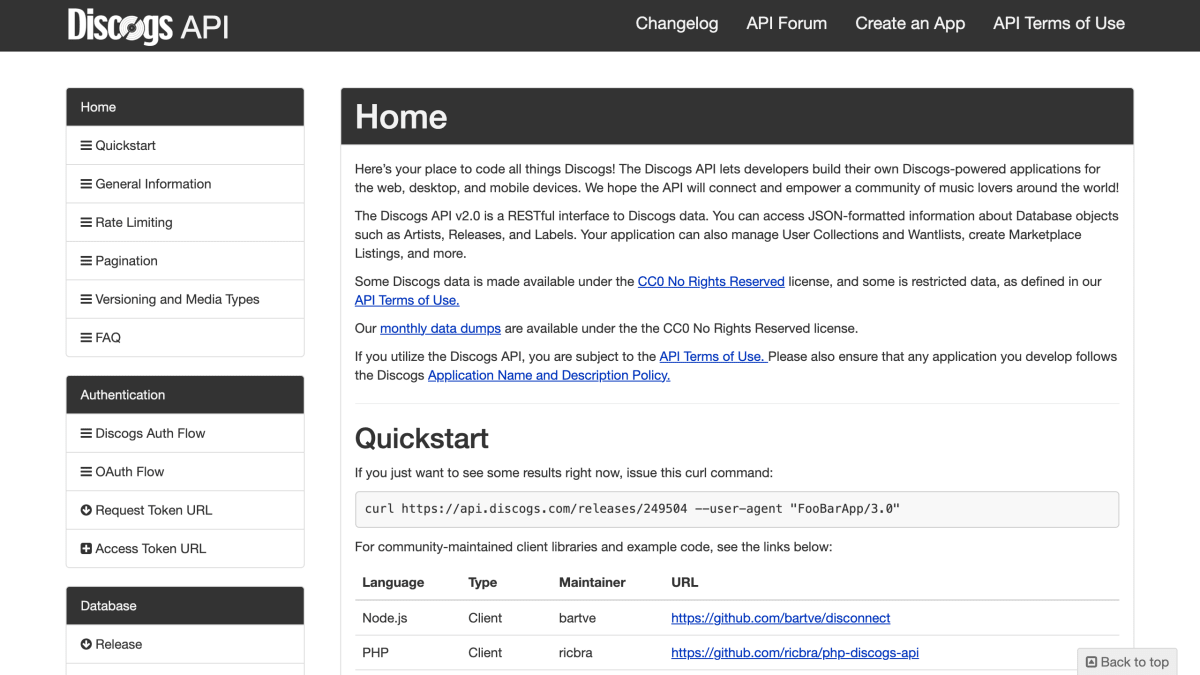
Task: Jump to the Pagination section
Action: 185,261
